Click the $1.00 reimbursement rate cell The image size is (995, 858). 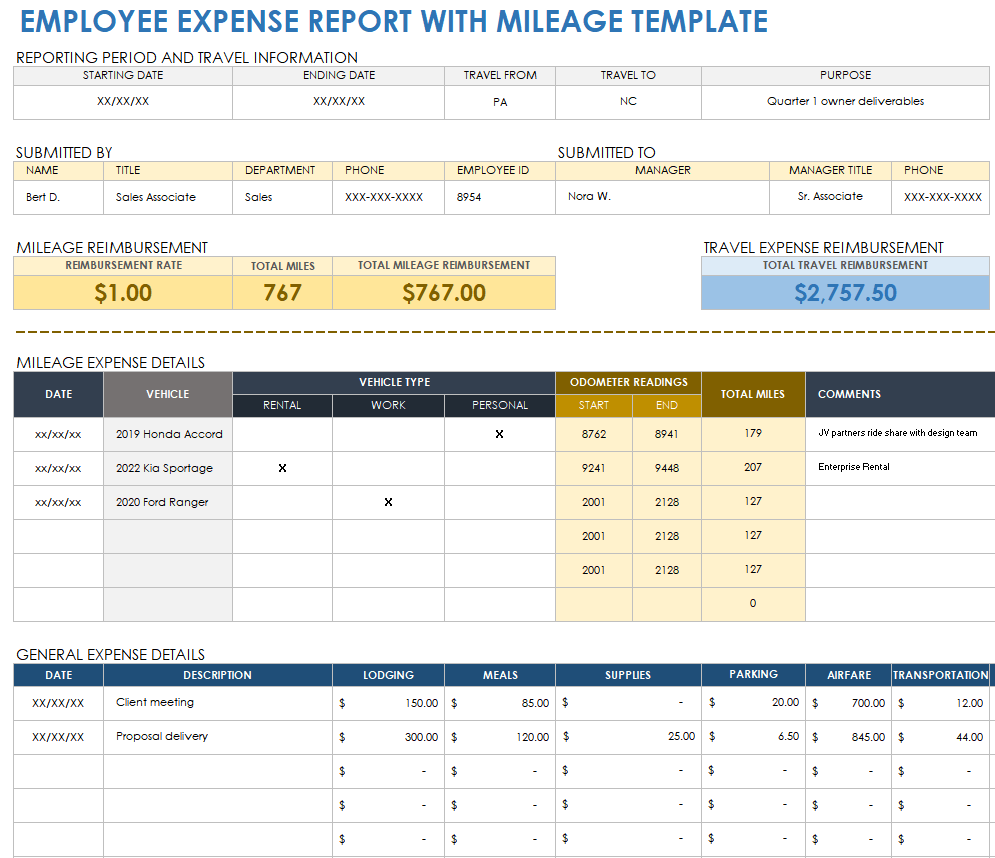pos(123,293)
